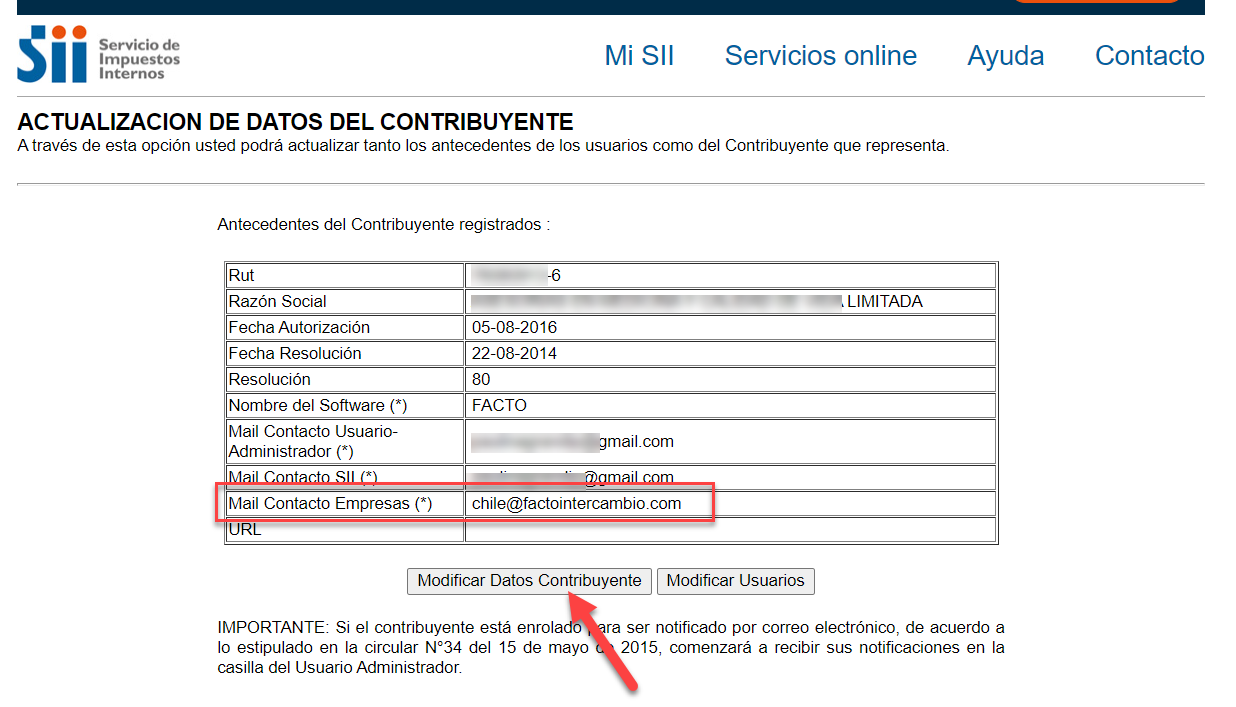
Task: Go to the Ayuda section
Action: [x=1005, y=56]
